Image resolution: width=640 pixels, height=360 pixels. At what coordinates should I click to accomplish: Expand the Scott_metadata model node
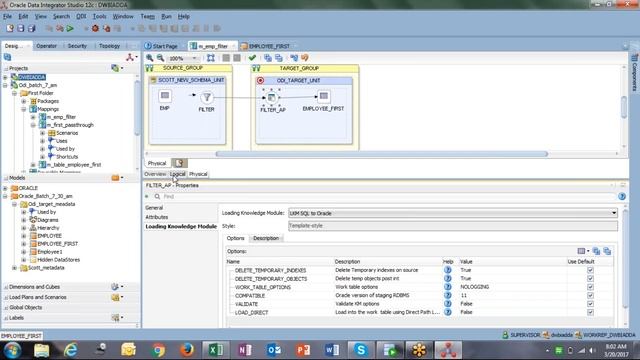(15, 268)
